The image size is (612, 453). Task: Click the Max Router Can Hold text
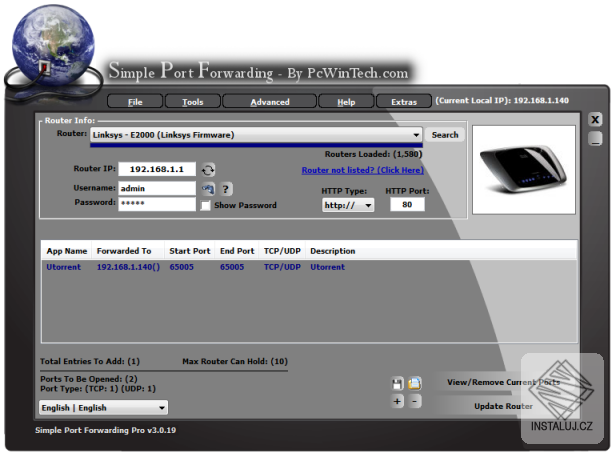[235, 361]
